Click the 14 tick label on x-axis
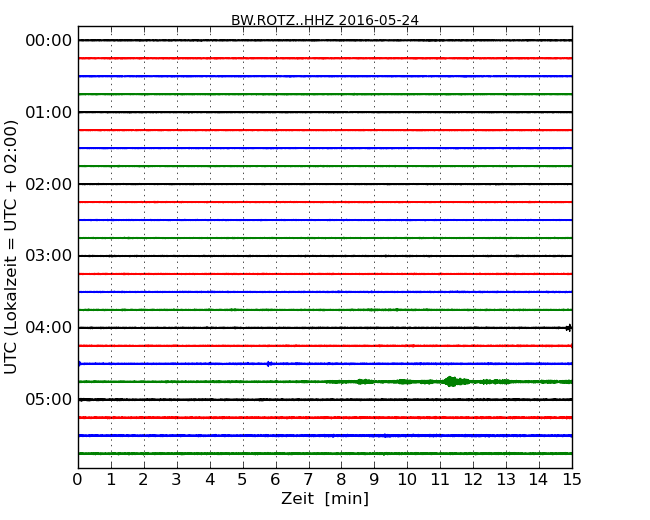The width and height of the screenshot is (650, 520). [539, 480]
